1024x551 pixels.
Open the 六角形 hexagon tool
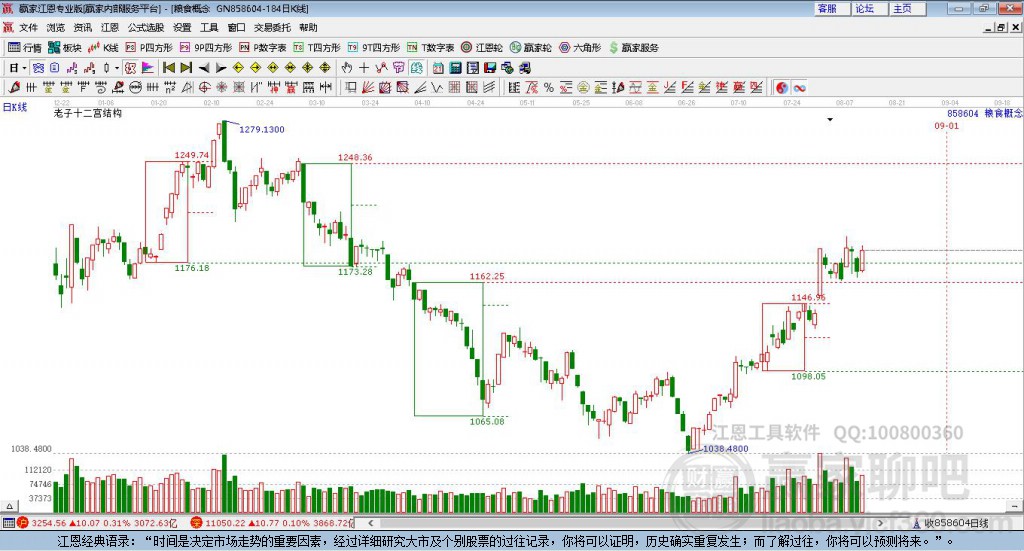pyautogui.click(x=580, y=48)
